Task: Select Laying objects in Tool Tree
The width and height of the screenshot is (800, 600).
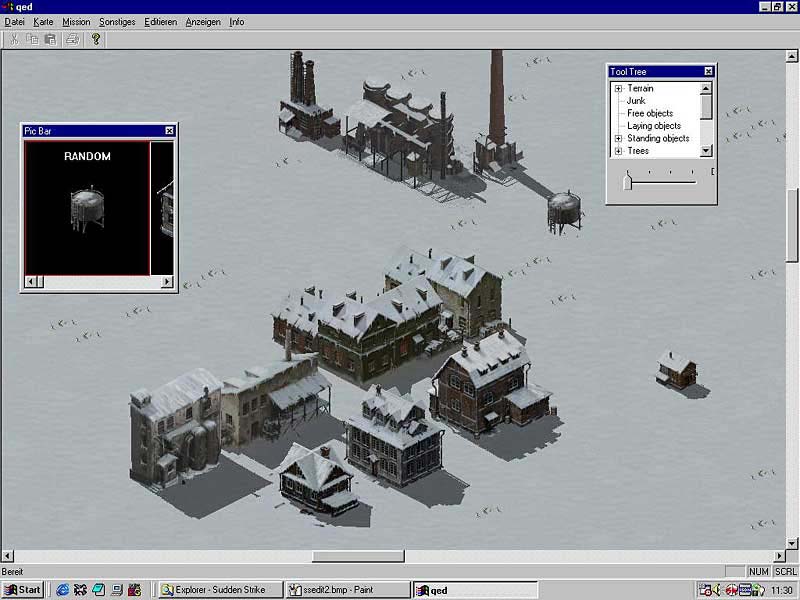Action: click(x=654, y=126)
